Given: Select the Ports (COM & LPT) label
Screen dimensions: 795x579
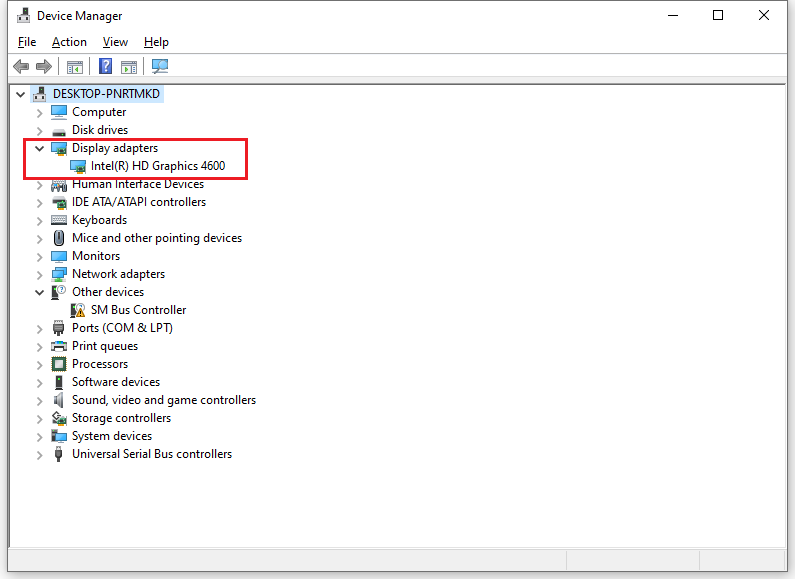Looking at the screenshot, I should click(x=122, y=328).
